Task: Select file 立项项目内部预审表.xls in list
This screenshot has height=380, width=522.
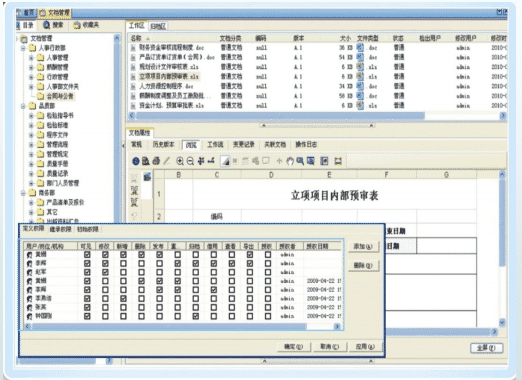Action: (169, 76)
